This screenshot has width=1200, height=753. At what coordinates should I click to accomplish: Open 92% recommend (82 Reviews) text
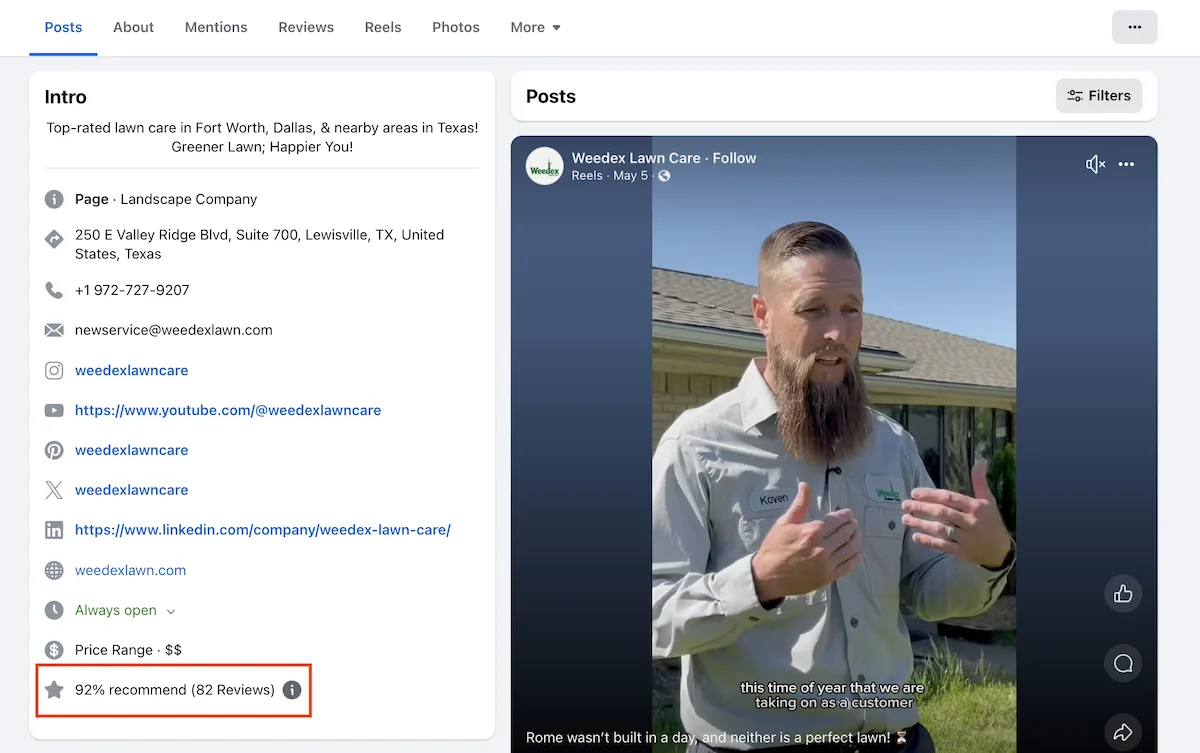pos(174,690)
